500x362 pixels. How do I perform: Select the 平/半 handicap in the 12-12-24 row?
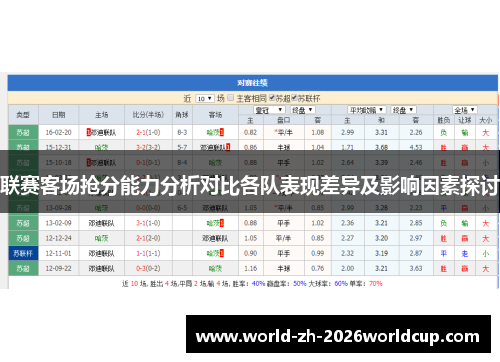pos(284,238)
